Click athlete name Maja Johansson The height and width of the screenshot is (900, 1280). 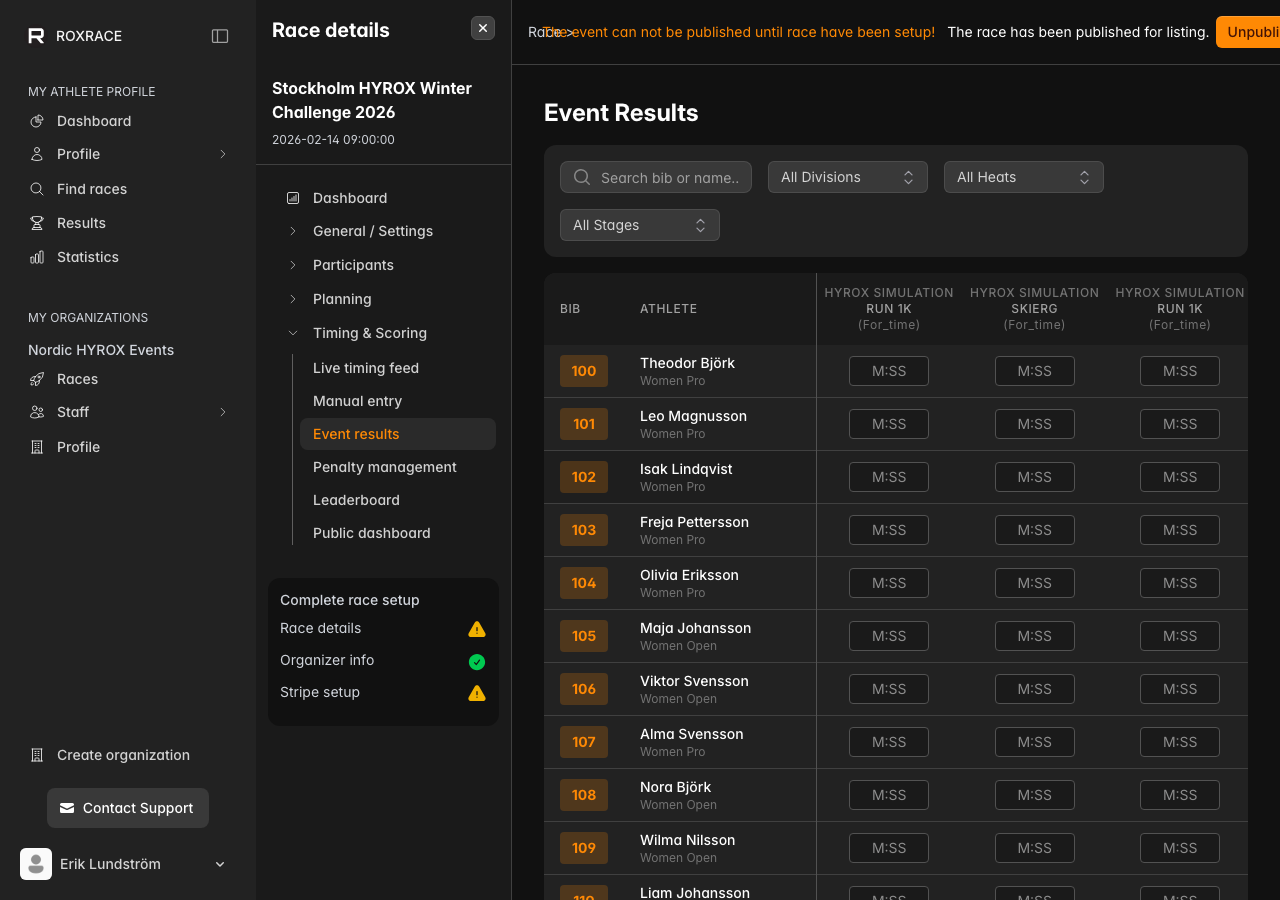coord(695,628)
